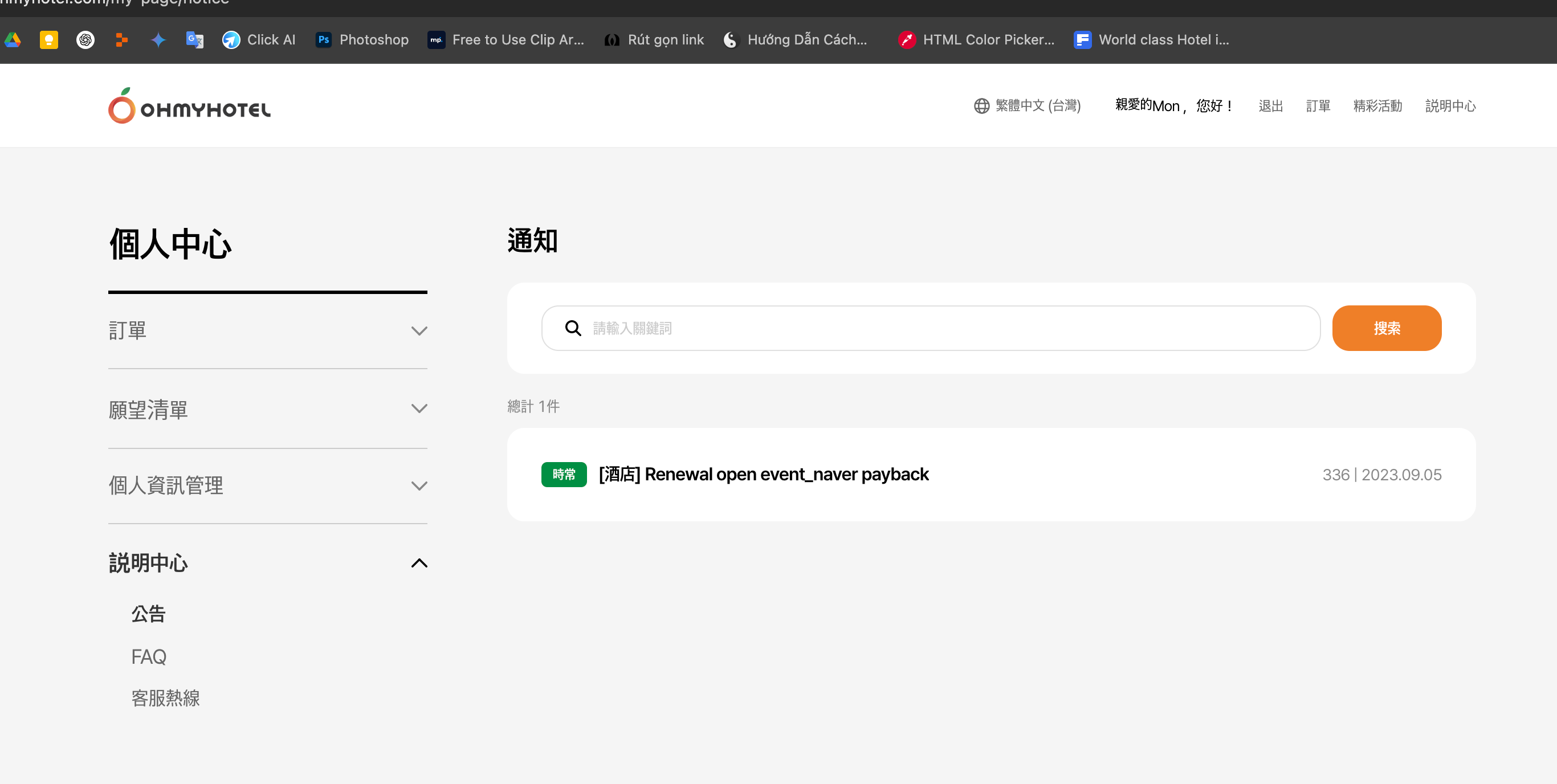Open the Renewal open event_naver payback notice
Screen dimensions: 1557x784
tap(763, 475)
